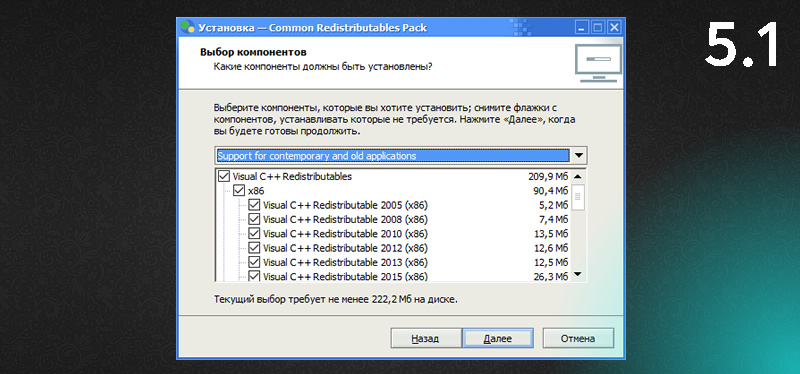Minimize the installer window
The image size is (800, 374).
coord(582,27)
